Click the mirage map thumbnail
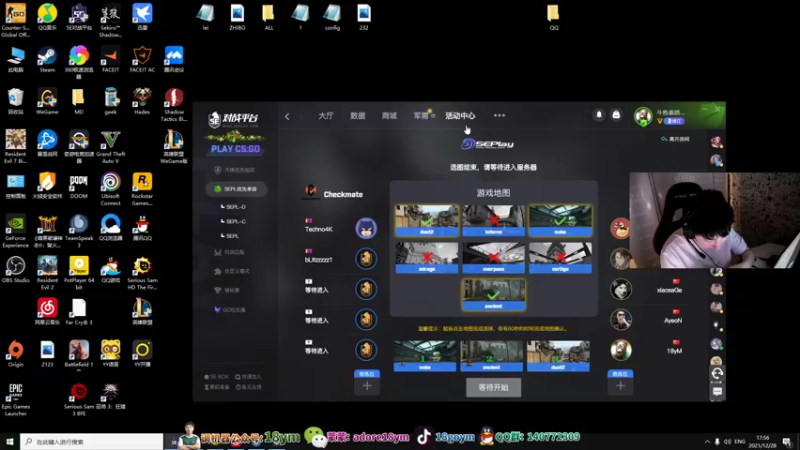This screenshot has height=450, width=800. (427, 258)
